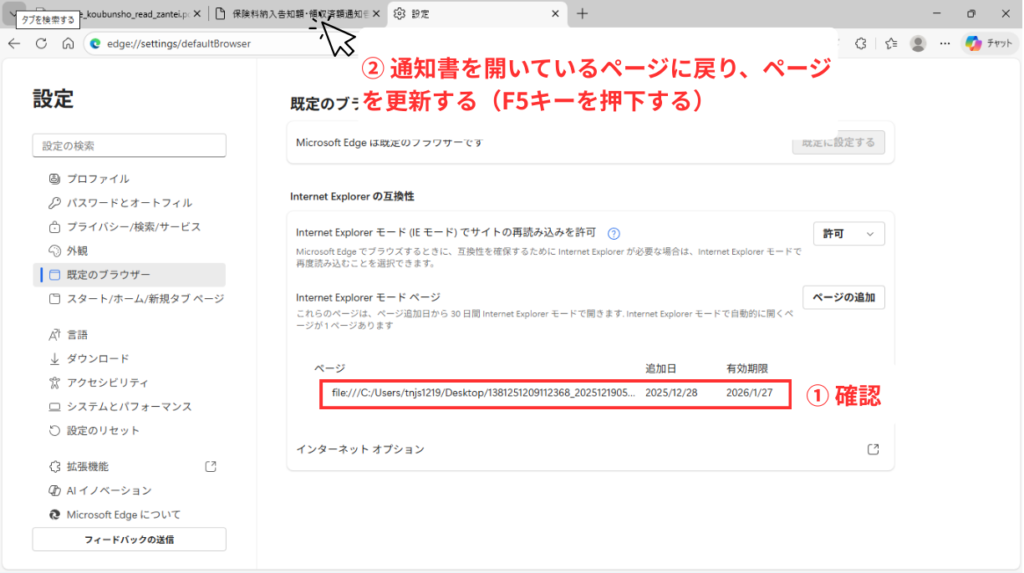
Task: Close the 設定 tab
Action: click(555, 14)
